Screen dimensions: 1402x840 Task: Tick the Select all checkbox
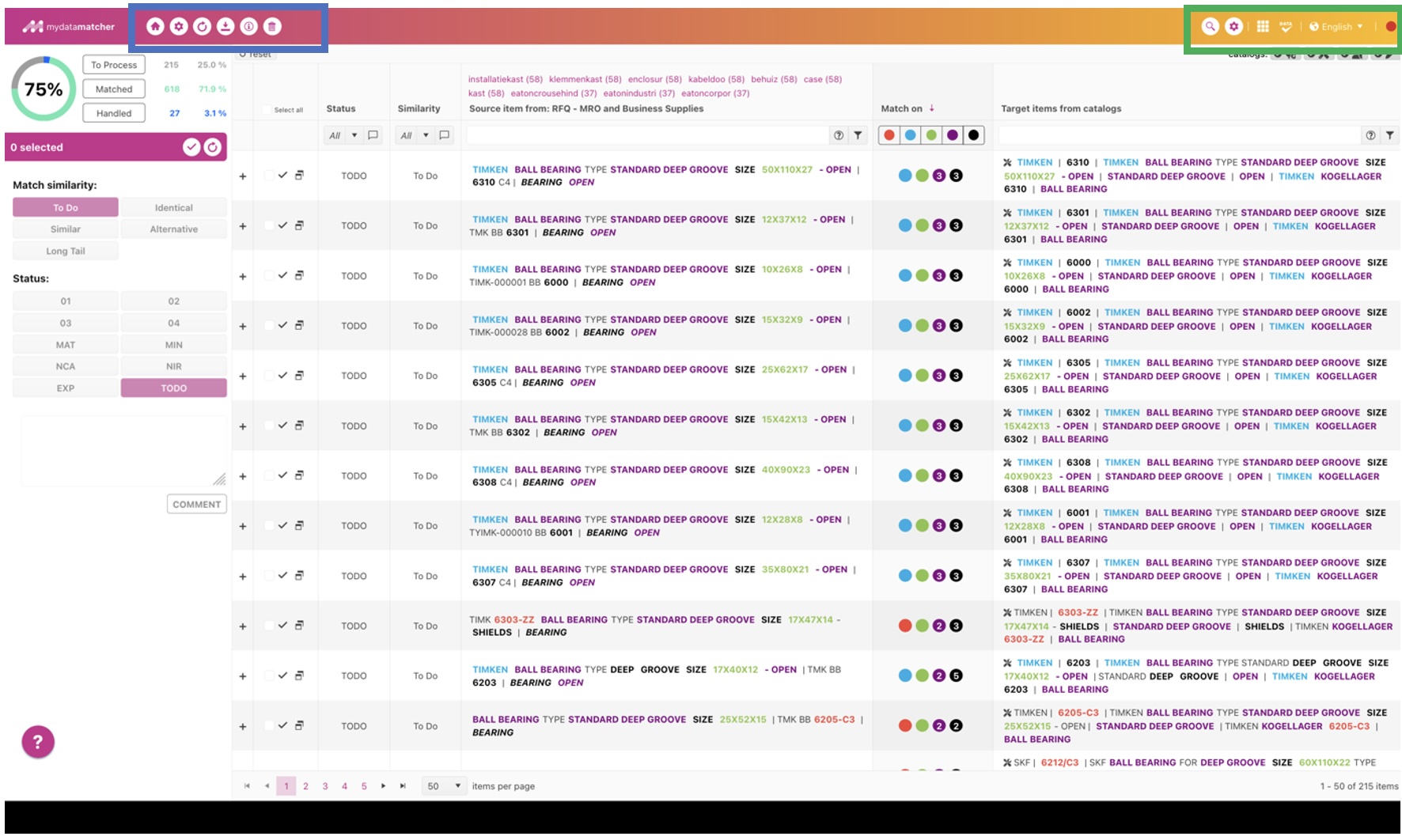click(268, 110)
